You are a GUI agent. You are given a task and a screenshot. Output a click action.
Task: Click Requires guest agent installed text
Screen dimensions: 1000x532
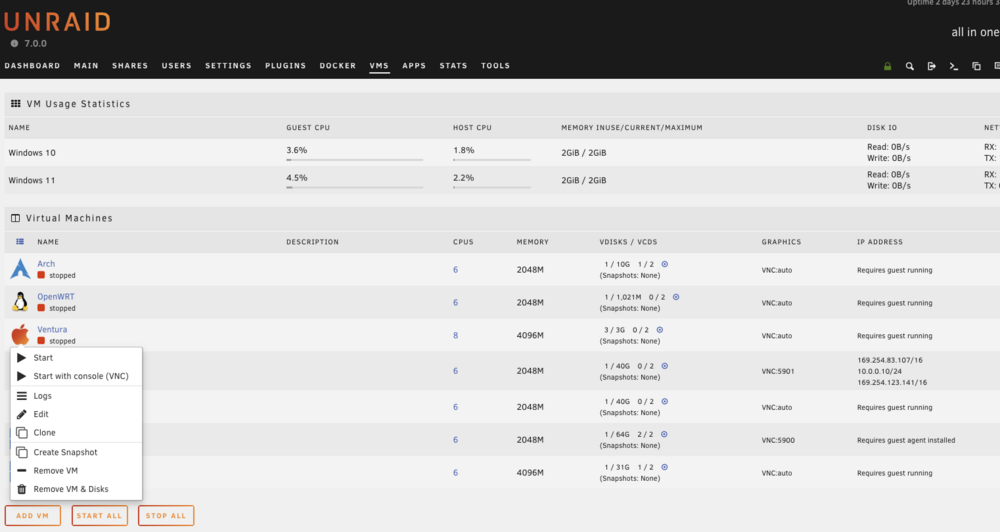click(906, 440)
